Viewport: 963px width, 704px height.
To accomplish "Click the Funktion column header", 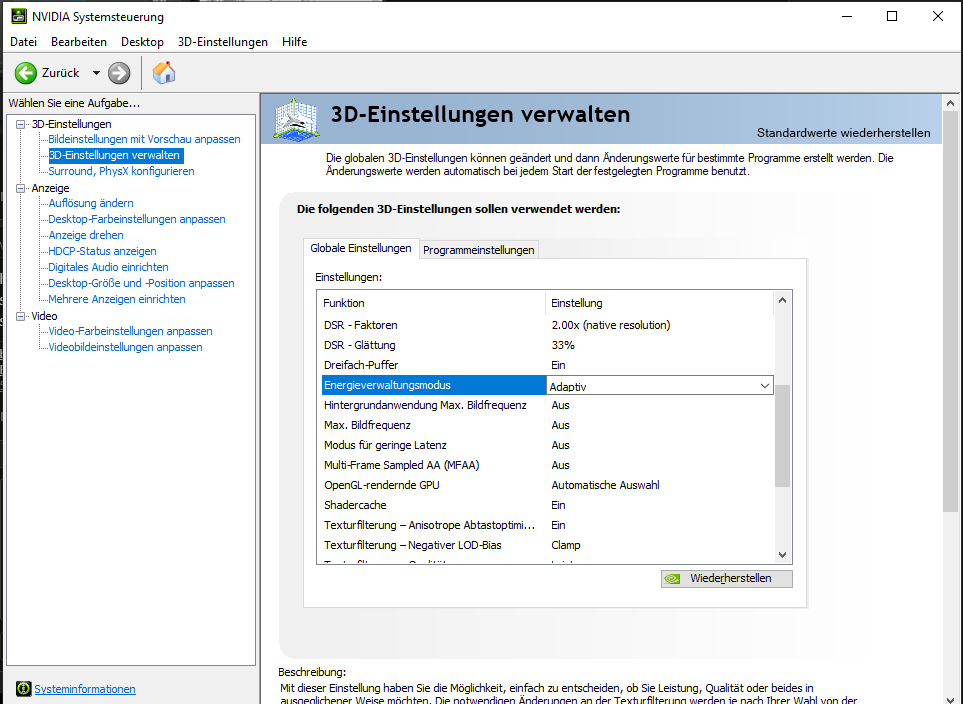I will point(433,303).
